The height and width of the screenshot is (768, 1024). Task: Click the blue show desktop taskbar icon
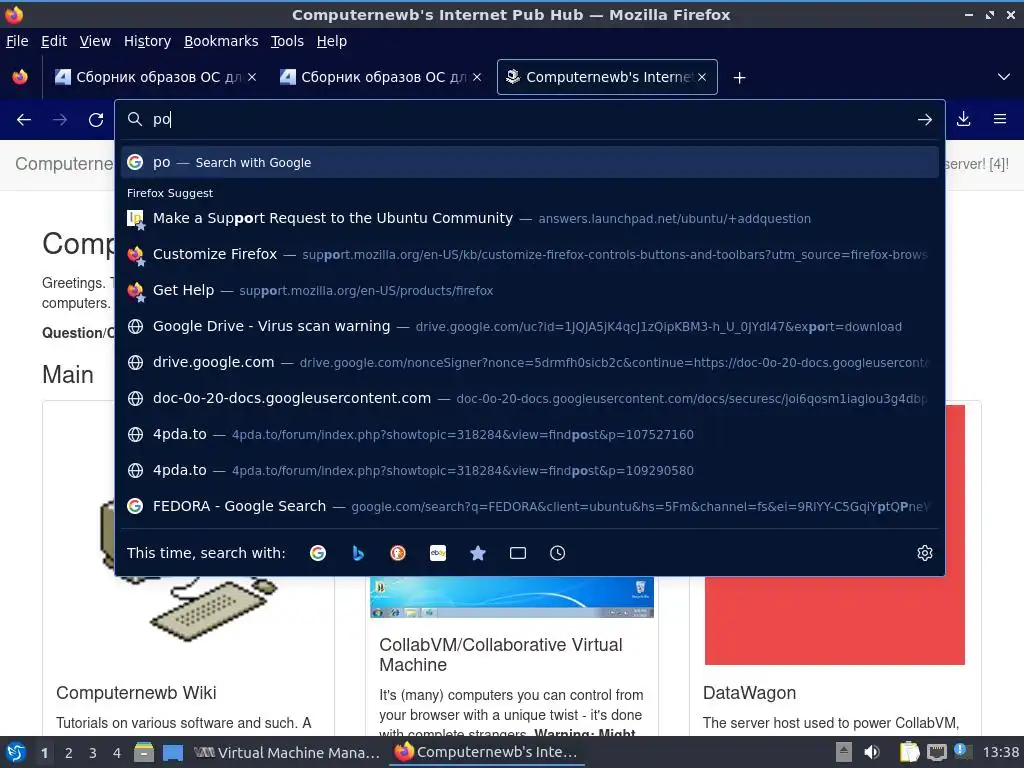pos(173,752)
